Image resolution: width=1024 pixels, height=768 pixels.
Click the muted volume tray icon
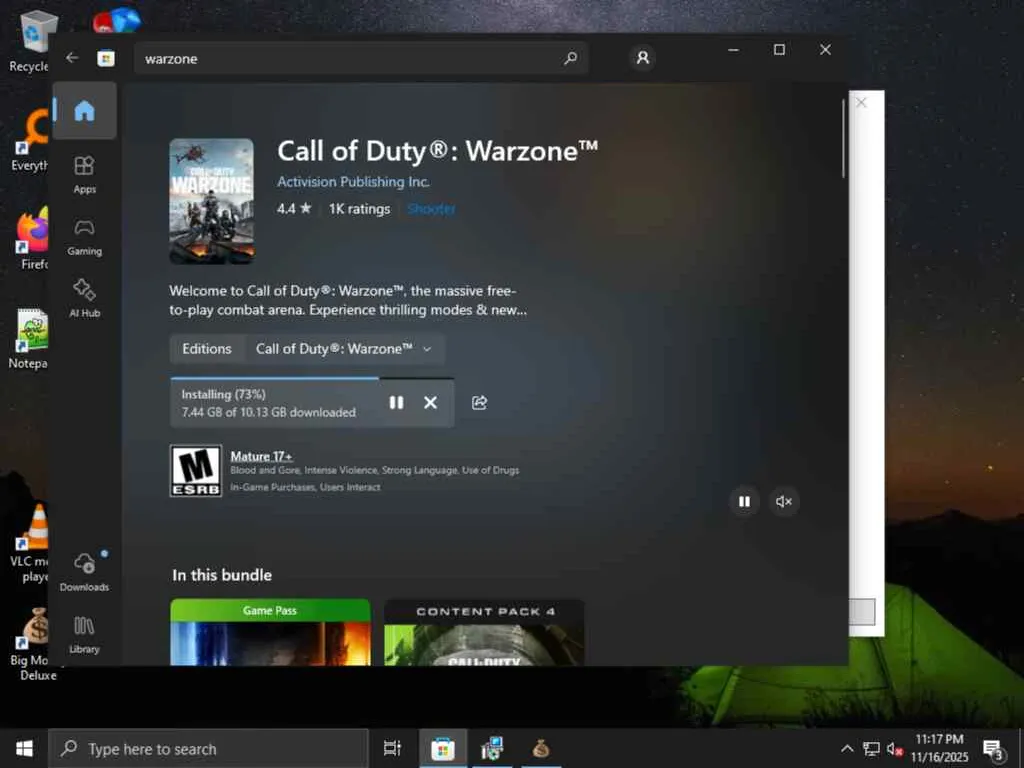[894, 748]
